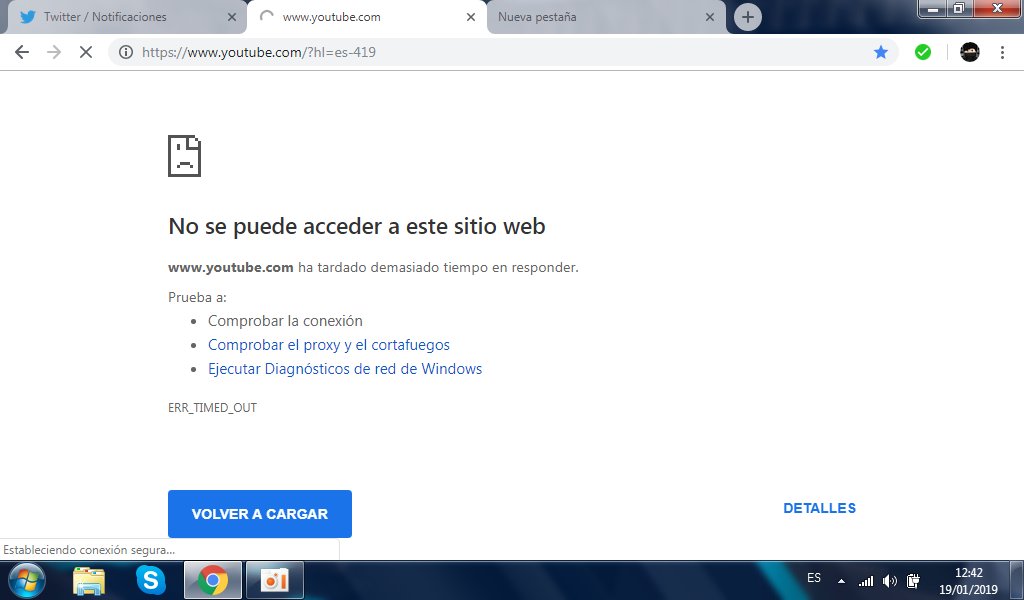Close the Nueva pestaña tab
The height and width of the screenshot is (600, 1024).
click(x=710, y=17)
